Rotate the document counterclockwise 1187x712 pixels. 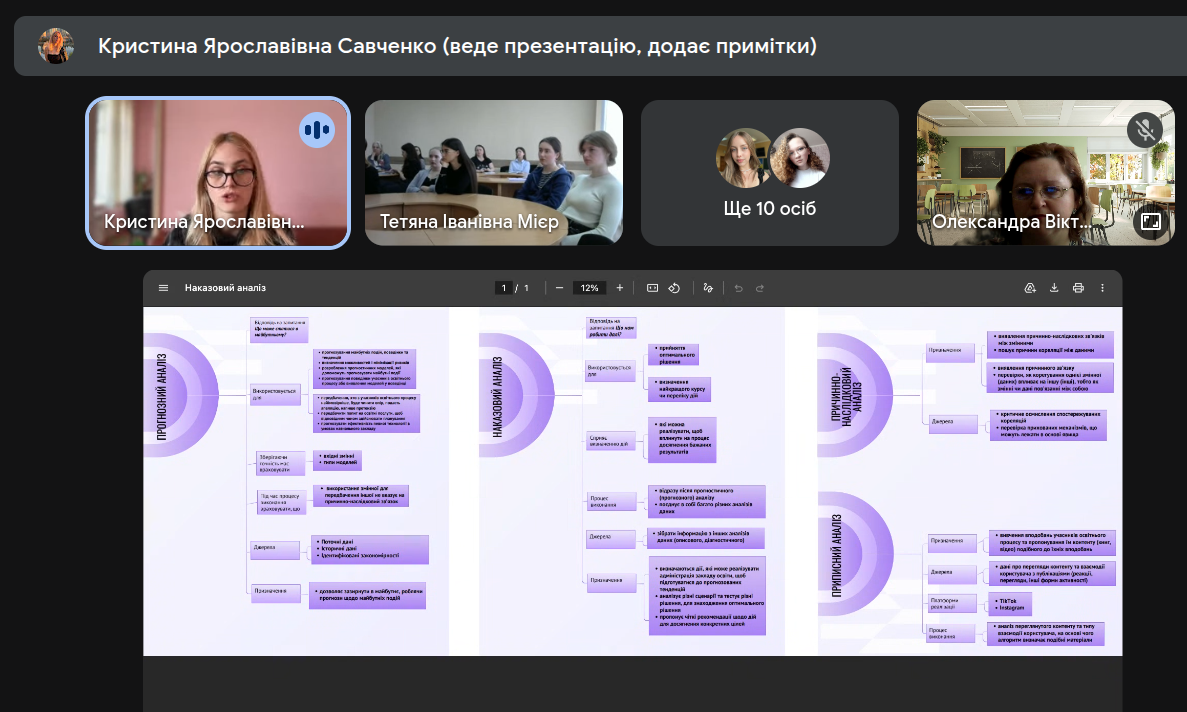point(674,288)
